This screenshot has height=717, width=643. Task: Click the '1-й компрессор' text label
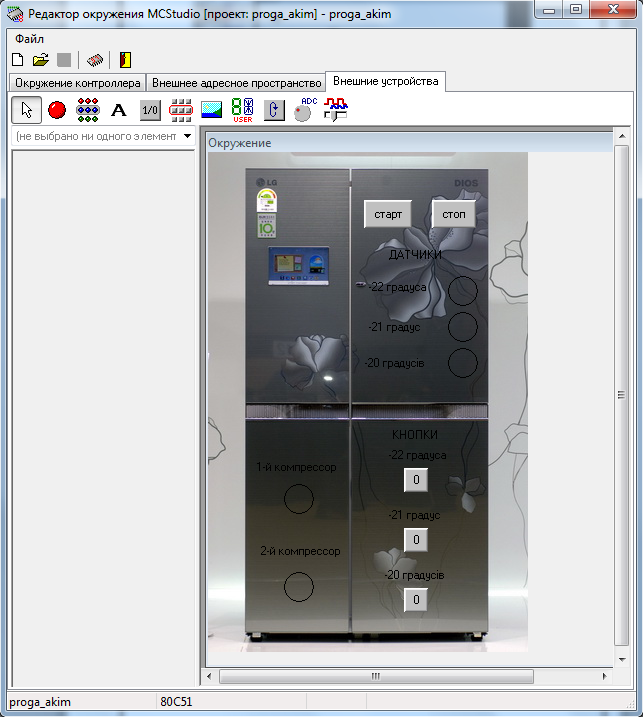[x=296, y=467]
